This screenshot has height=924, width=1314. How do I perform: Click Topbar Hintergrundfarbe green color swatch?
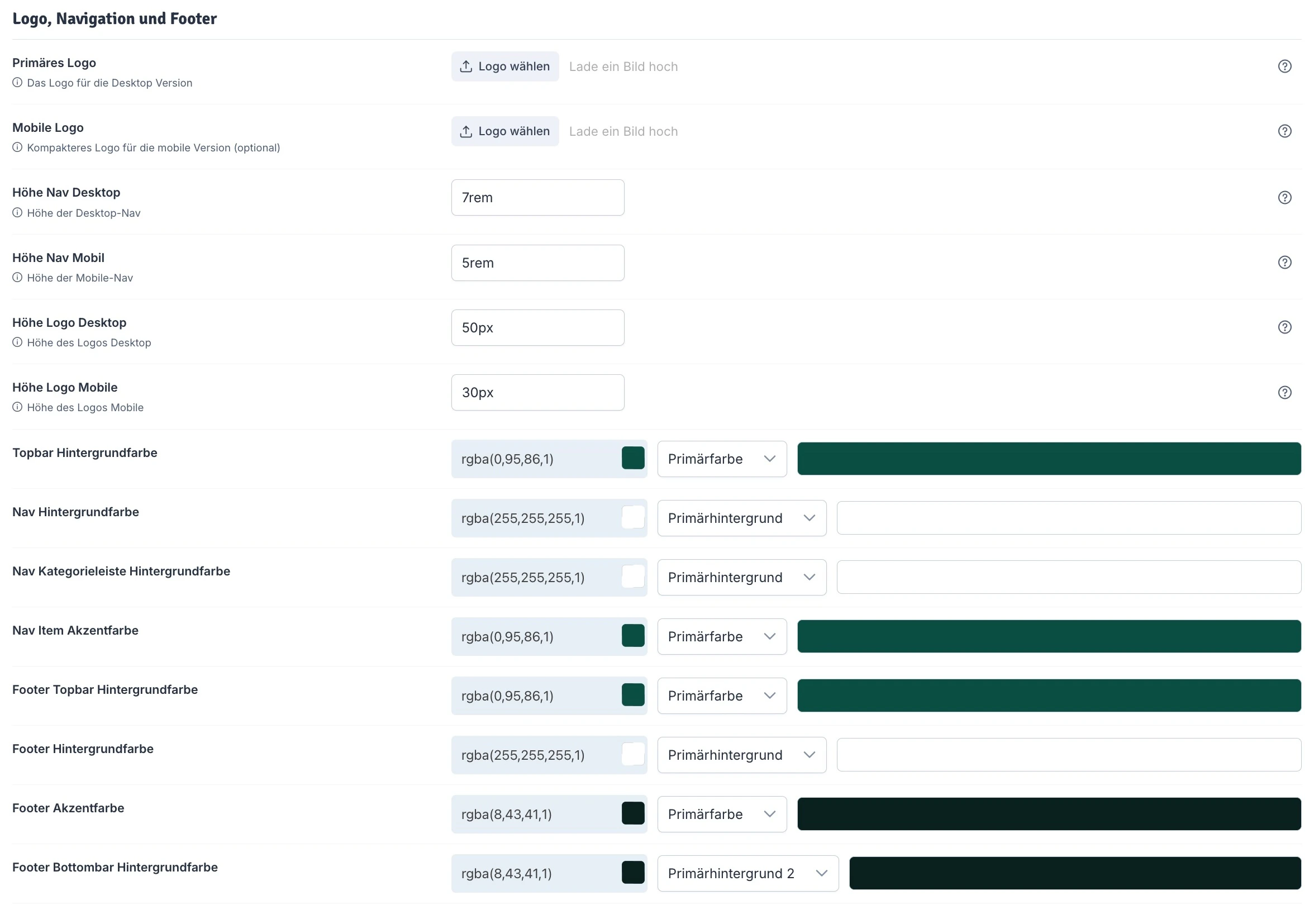click(x=633, y=458)
